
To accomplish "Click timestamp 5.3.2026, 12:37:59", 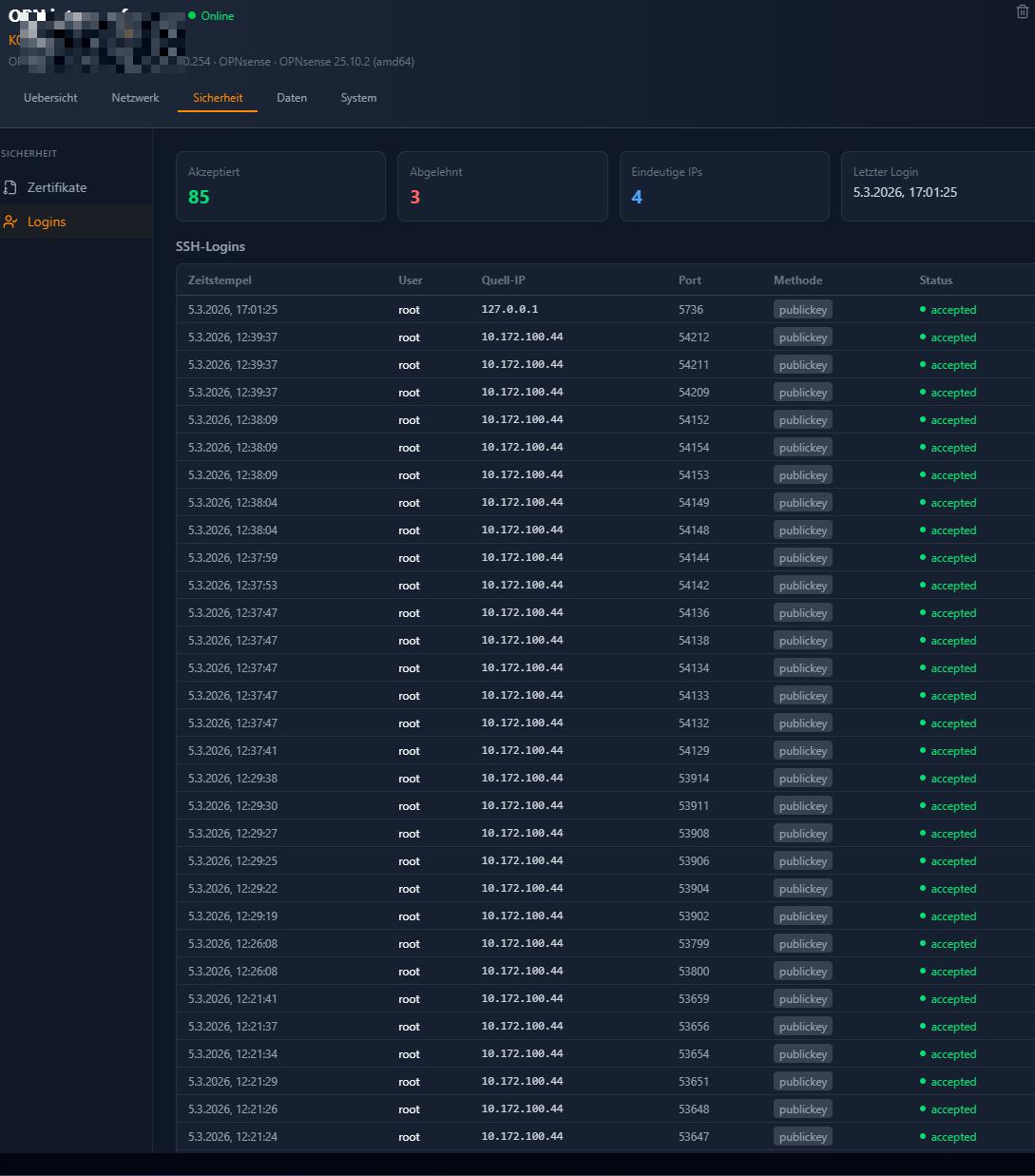I will click(233, 558).
